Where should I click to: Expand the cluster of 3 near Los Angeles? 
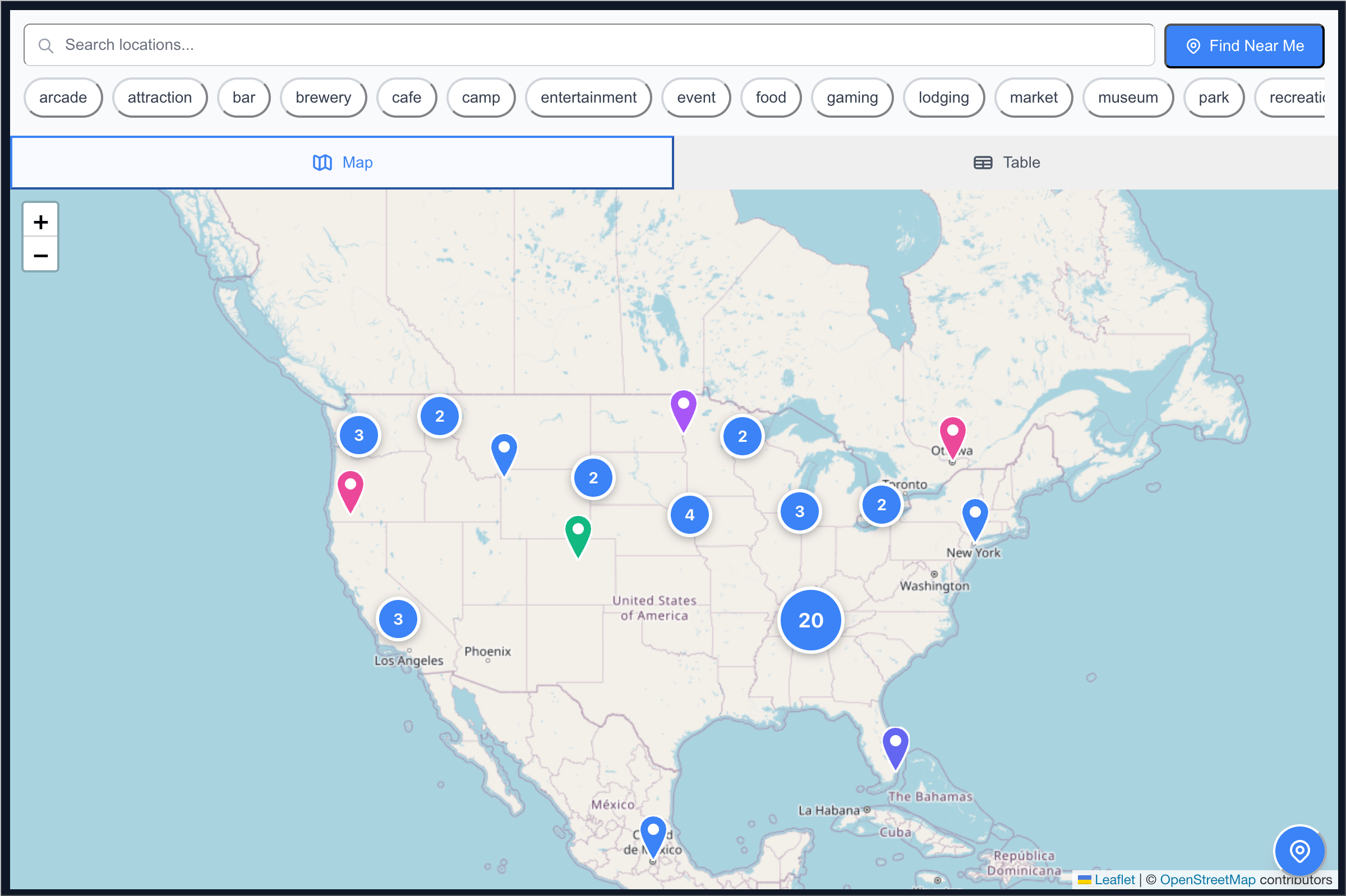[398, 619]
